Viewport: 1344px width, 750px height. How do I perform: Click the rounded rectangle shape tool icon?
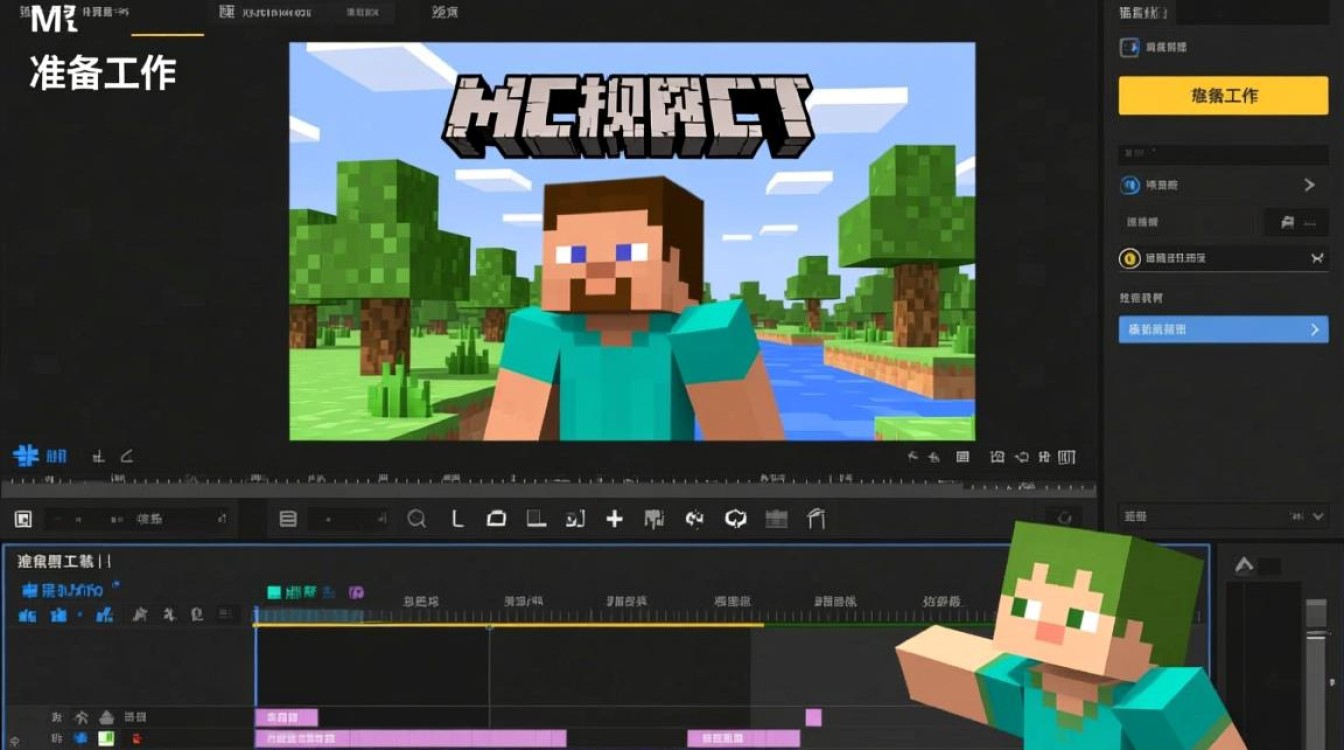pos(496,518)
